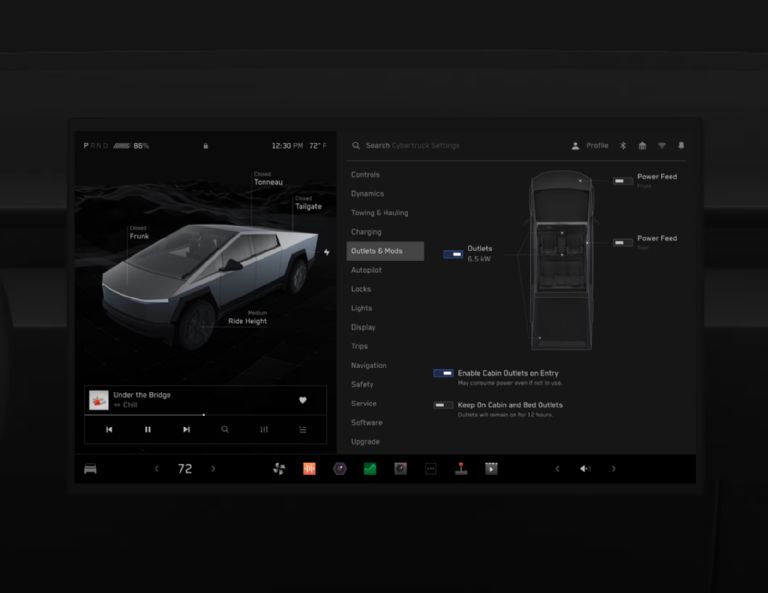This screenshot has height=593, width=768.
Task: Open the Dynamics settings menu
Action: pyautogui.click(x=367, y=193)
